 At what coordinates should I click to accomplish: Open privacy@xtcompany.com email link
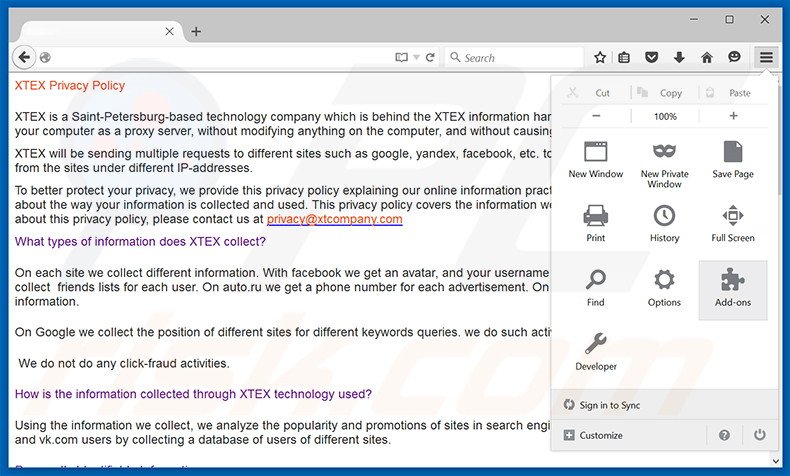[x=335, y=219]
